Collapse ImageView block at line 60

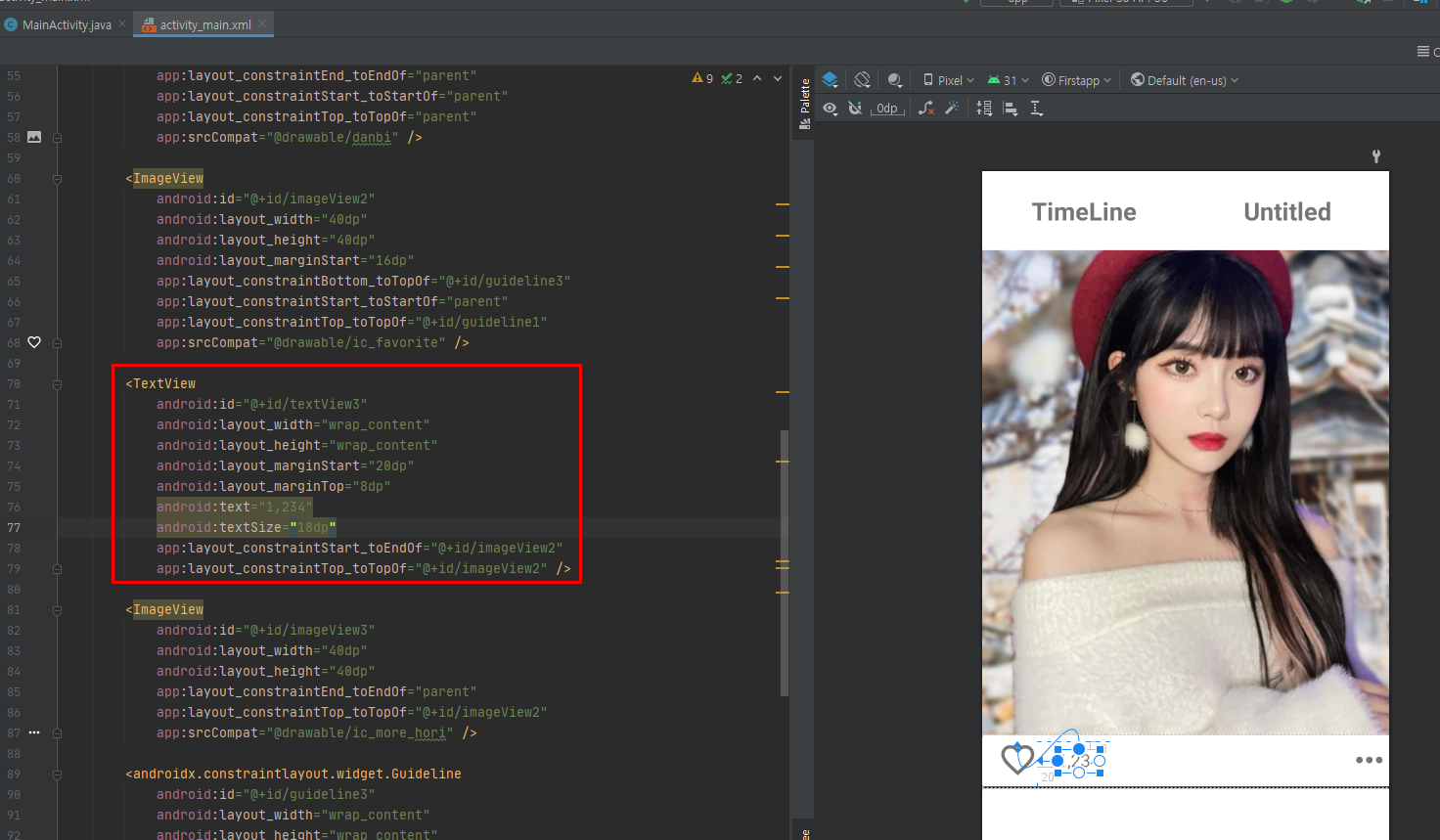click(x=57, y=179)
